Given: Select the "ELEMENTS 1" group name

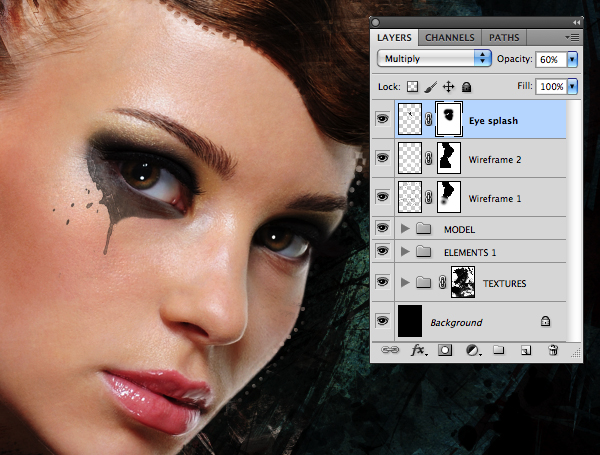Looking at the screenshot, I should pyautogui.click(x=470, y=253).
